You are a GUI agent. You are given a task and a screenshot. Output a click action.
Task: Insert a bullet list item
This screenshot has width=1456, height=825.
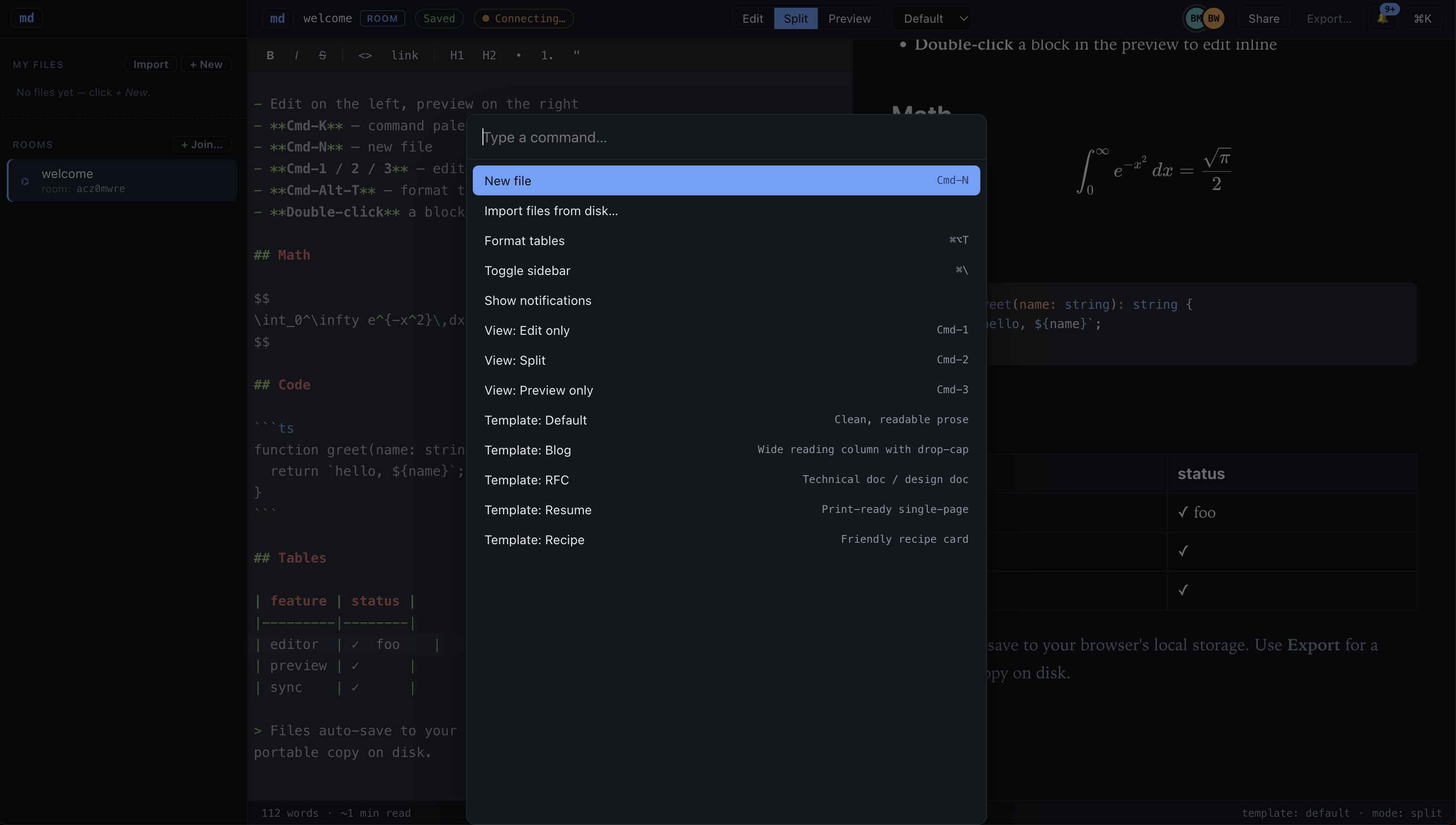tap(519, 55)
